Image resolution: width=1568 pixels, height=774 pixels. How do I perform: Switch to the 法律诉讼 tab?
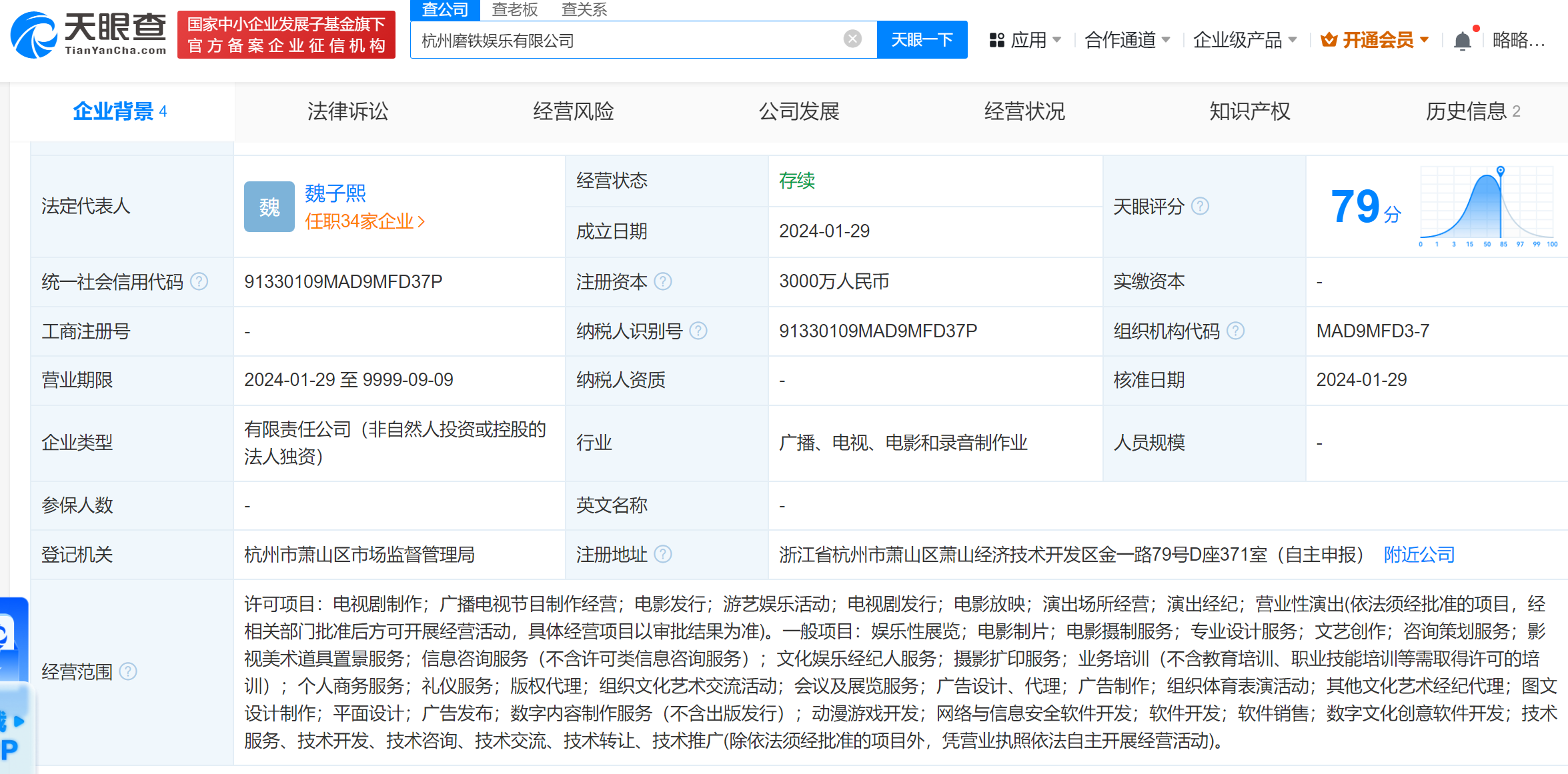point(347,111)
